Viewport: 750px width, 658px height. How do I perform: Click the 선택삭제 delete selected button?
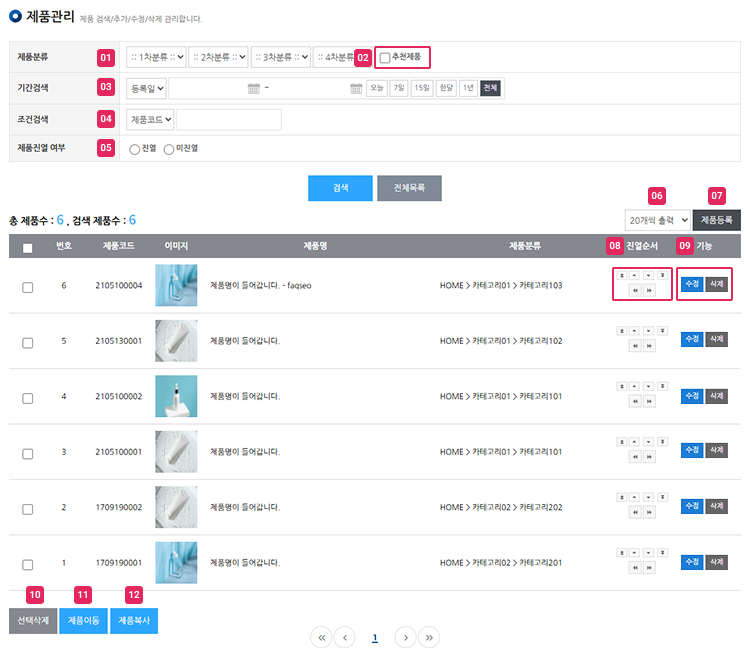[33, 621]
